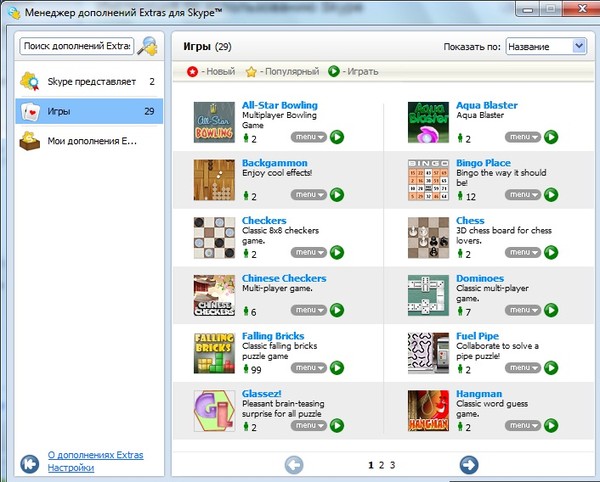Expand the Glassez! menu dropdown
Image resolution: width=600 pixels, height=482 pixels.
pyautogui.click(x=309, y=425)
